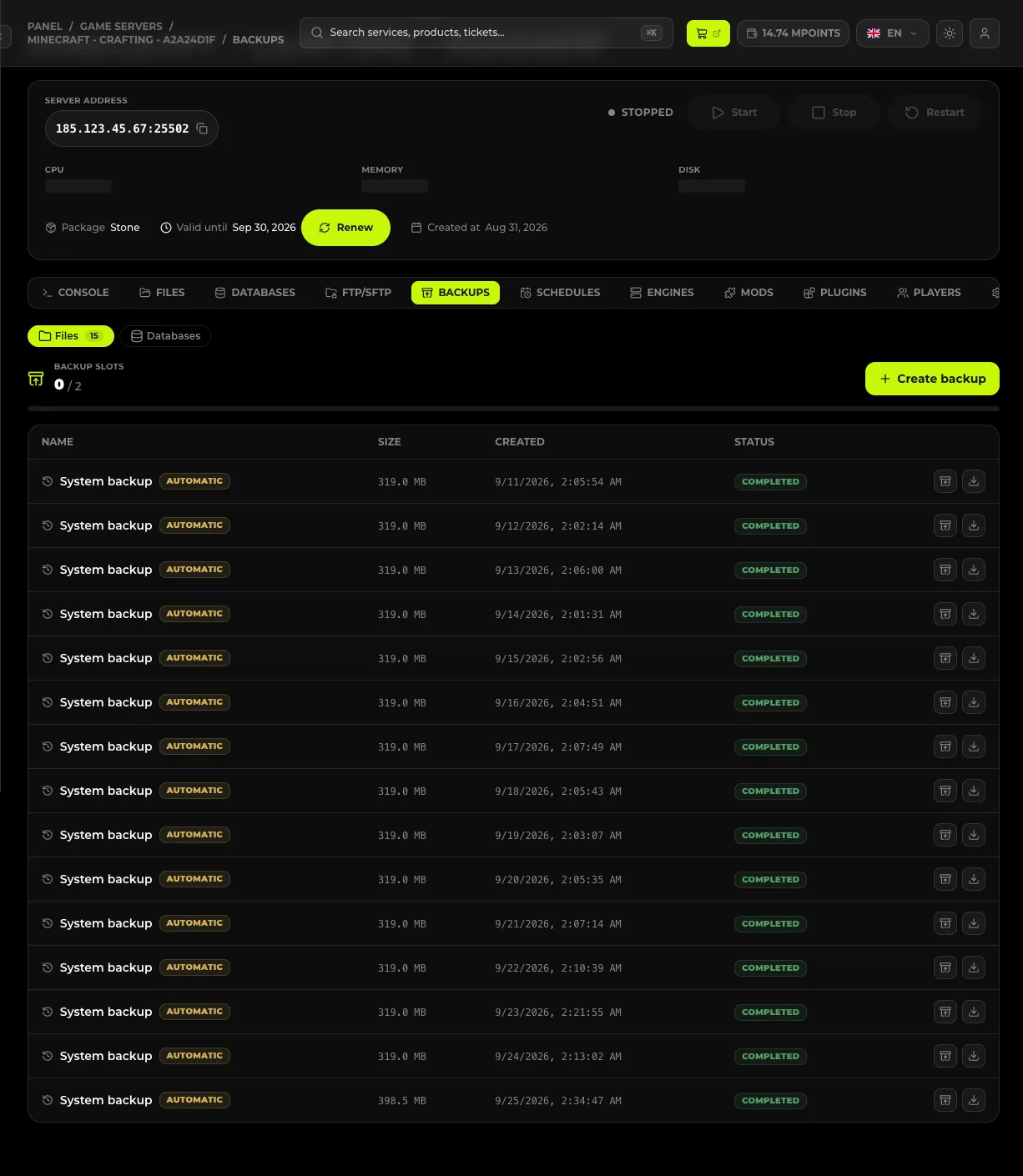Open the Engines tab
This screenshot has width=1023, height=1176.
pos(662,293)
